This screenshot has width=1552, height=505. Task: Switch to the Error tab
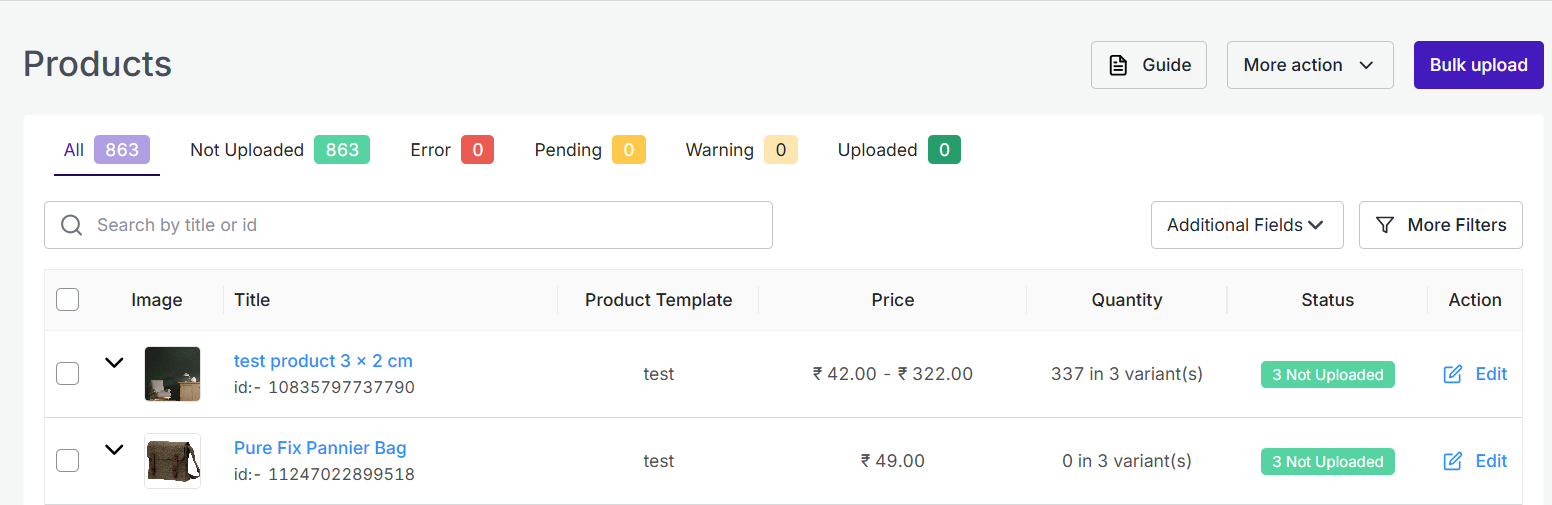[x=451, y=150]
